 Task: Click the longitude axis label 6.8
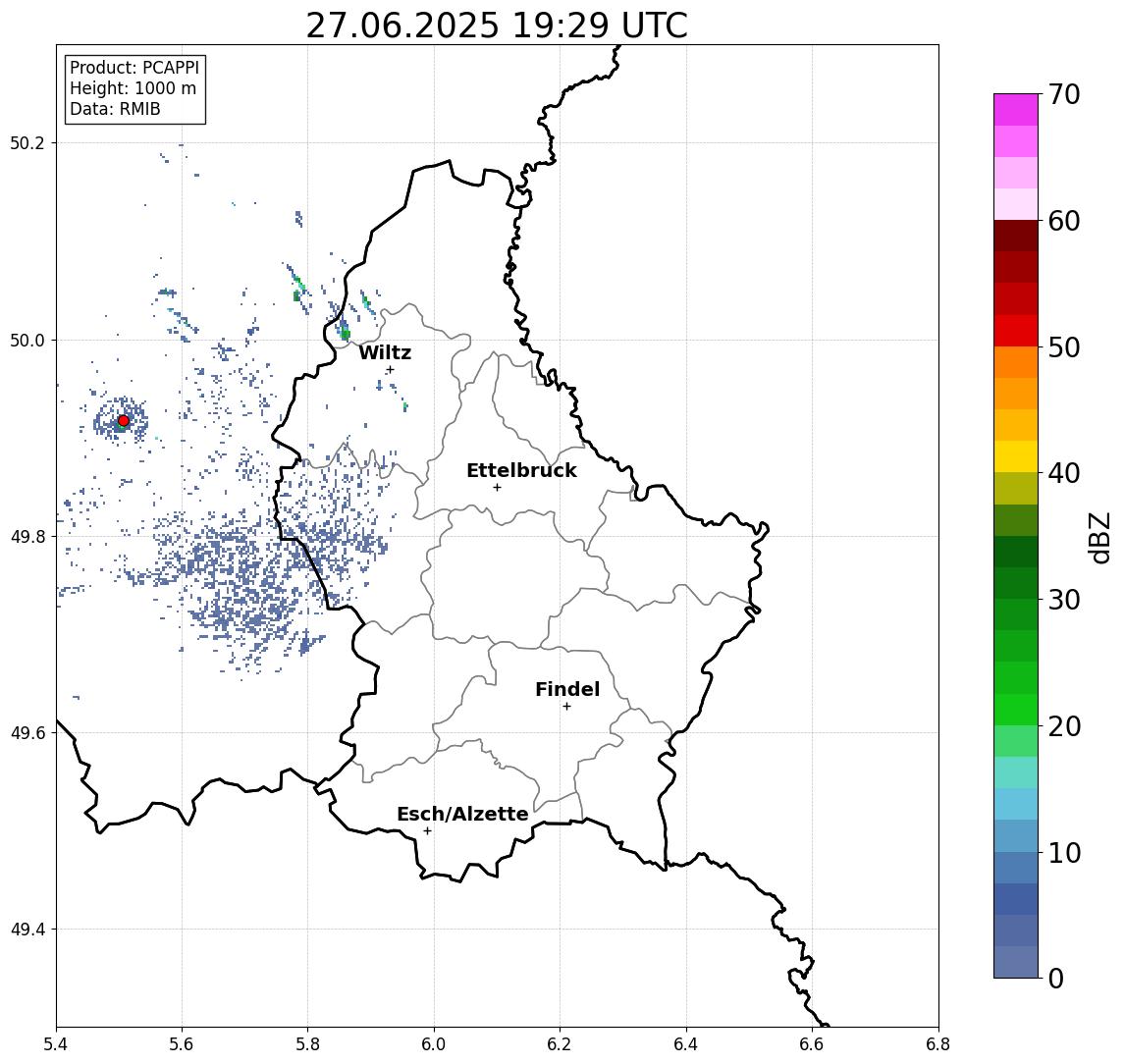click(x=937, y=1044)
